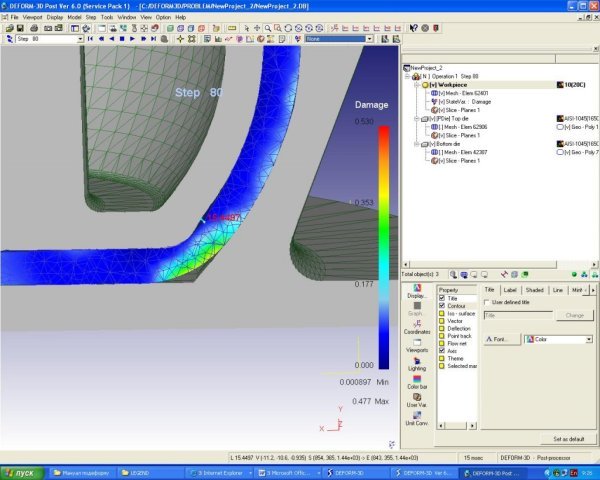
Task: Toggle the Contour property checkbox
Action: (442, 306)
